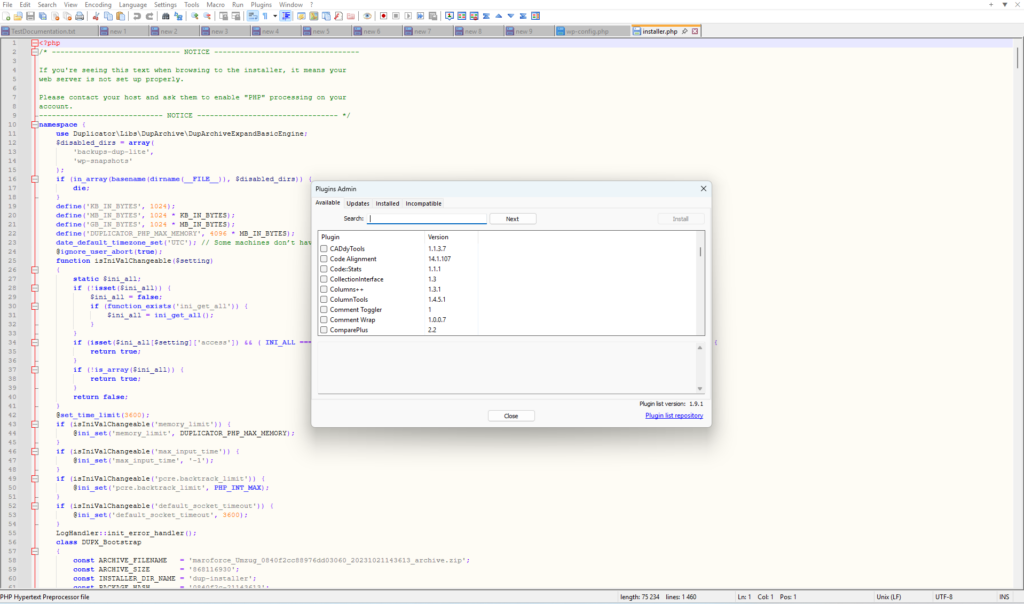Open the Macro menu
The width and height of the screenshot is (1024, 604).
tap(216, 5)
